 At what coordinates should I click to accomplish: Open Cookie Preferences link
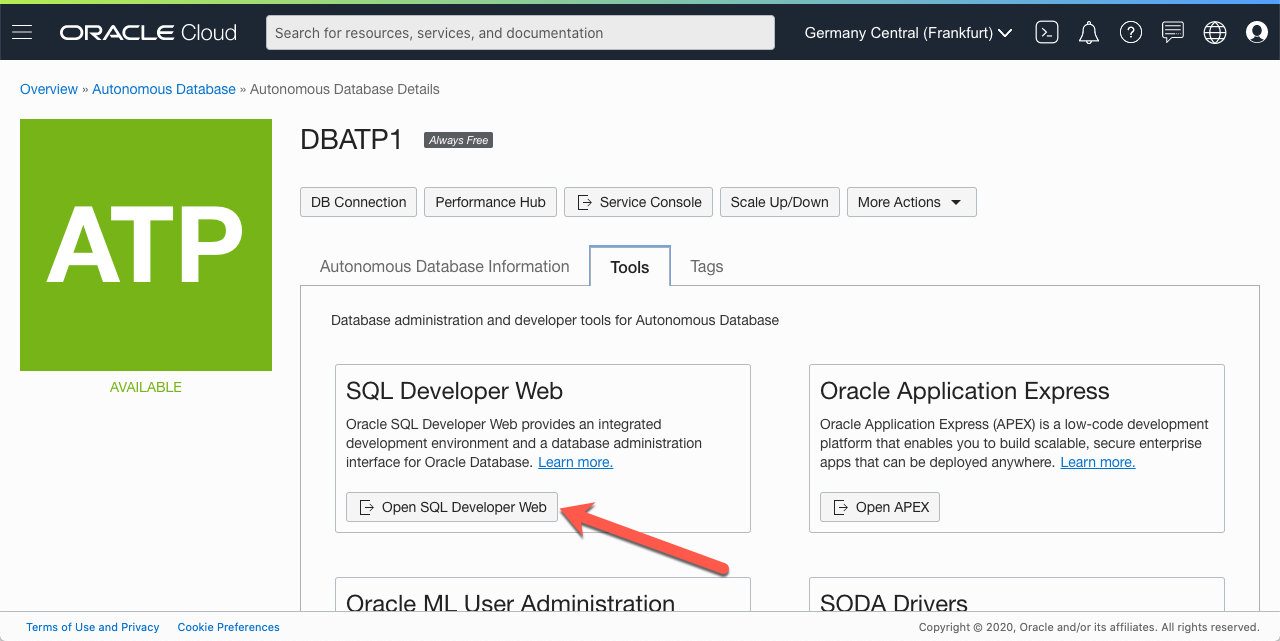(229, 627)
